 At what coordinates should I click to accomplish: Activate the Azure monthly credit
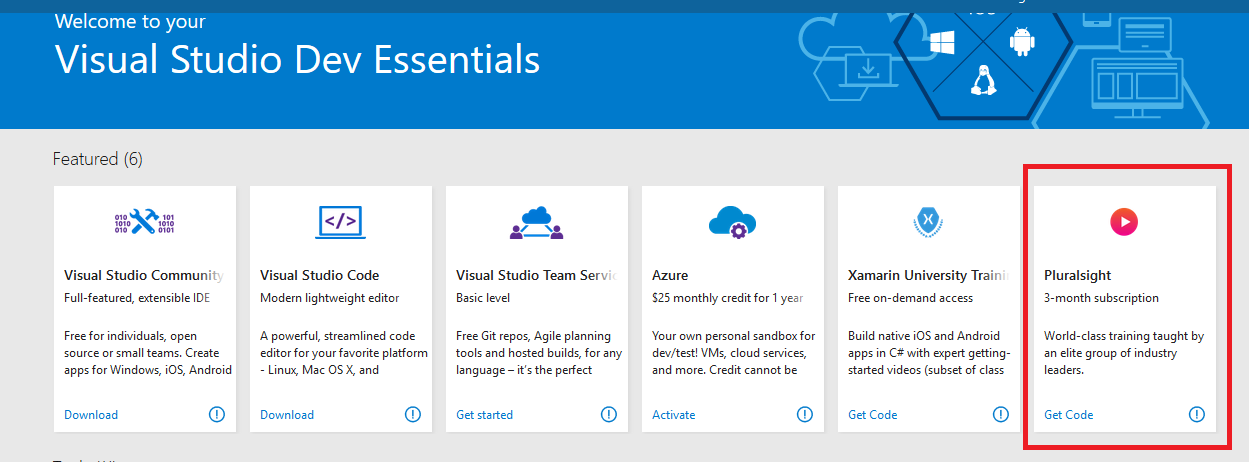[x=673, y=415]
